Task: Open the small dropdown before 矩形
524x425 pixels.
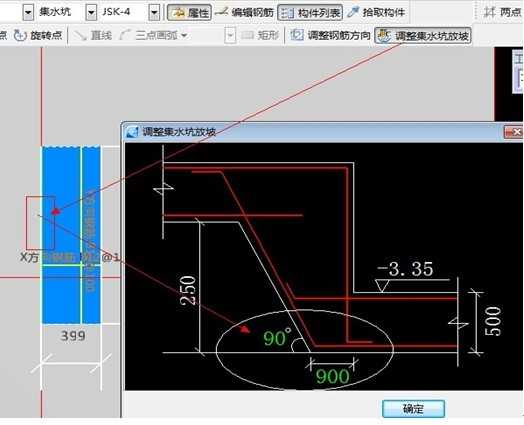Action: click(230, 35)
